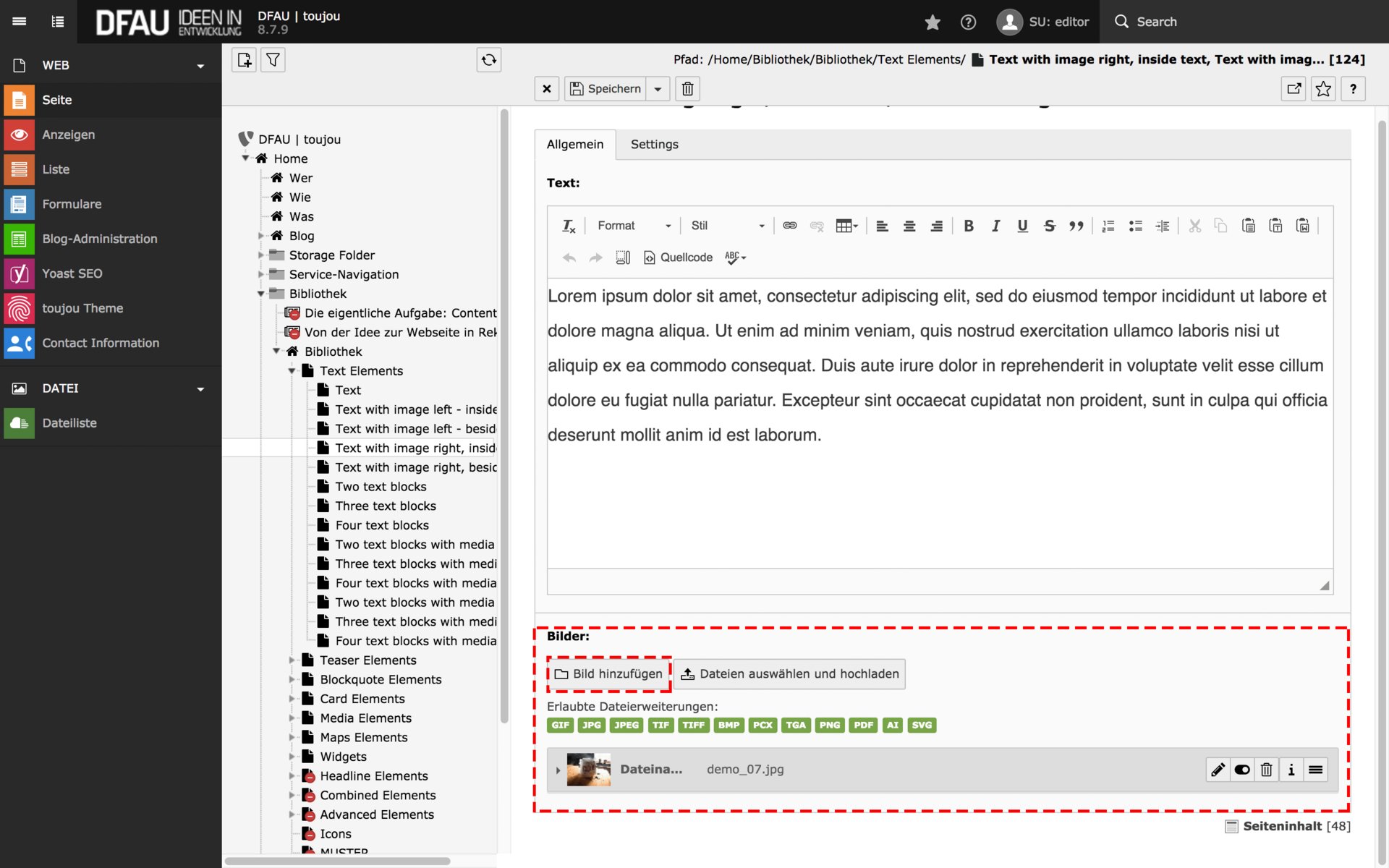Switch to the Settings tab
1389x868 pixels.
pos(655,145)
